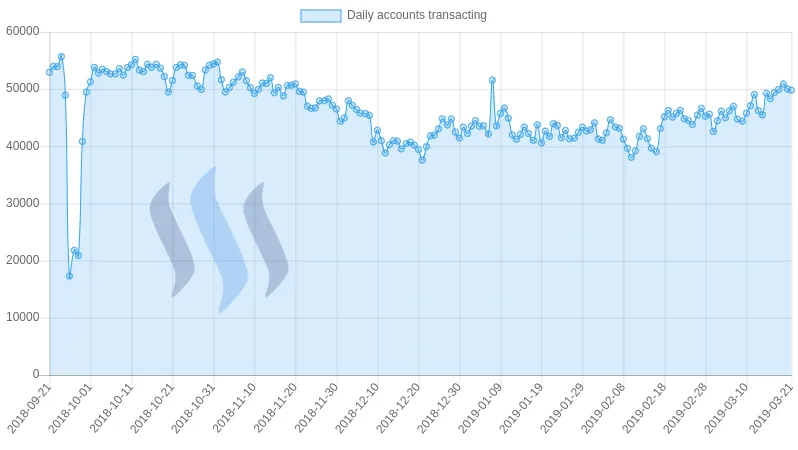Click the 2018-09-21 x-axis date label
The width and height of the screenshot is (798, 450).
click(30, 410)
